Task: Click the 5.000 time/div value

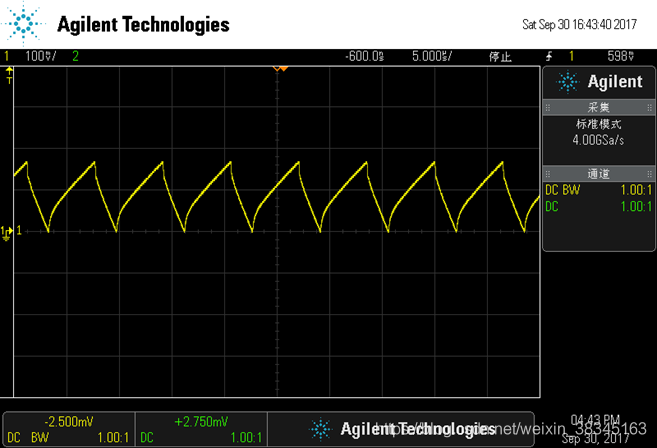Action: [432, 56]
